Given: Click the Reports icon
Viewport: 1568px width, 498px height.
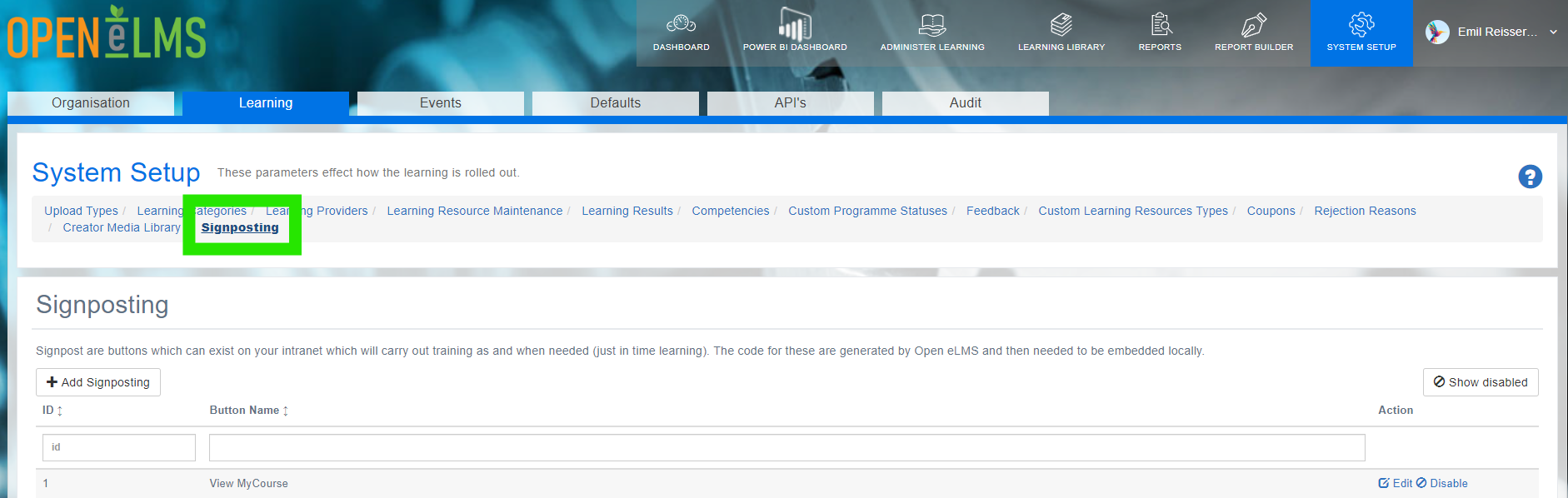Looking at the screenshot, I should coord(1160,24).
